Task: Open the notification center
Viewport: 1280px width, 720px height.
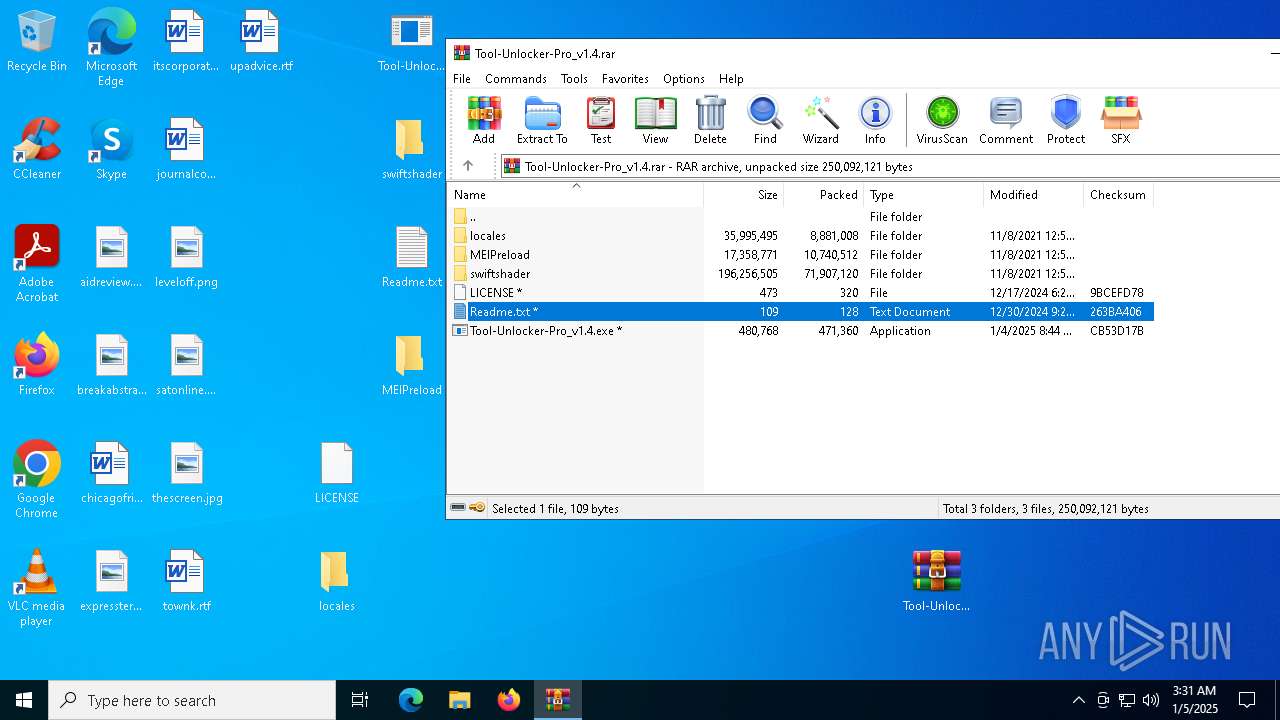Action: click(1247, 700)
